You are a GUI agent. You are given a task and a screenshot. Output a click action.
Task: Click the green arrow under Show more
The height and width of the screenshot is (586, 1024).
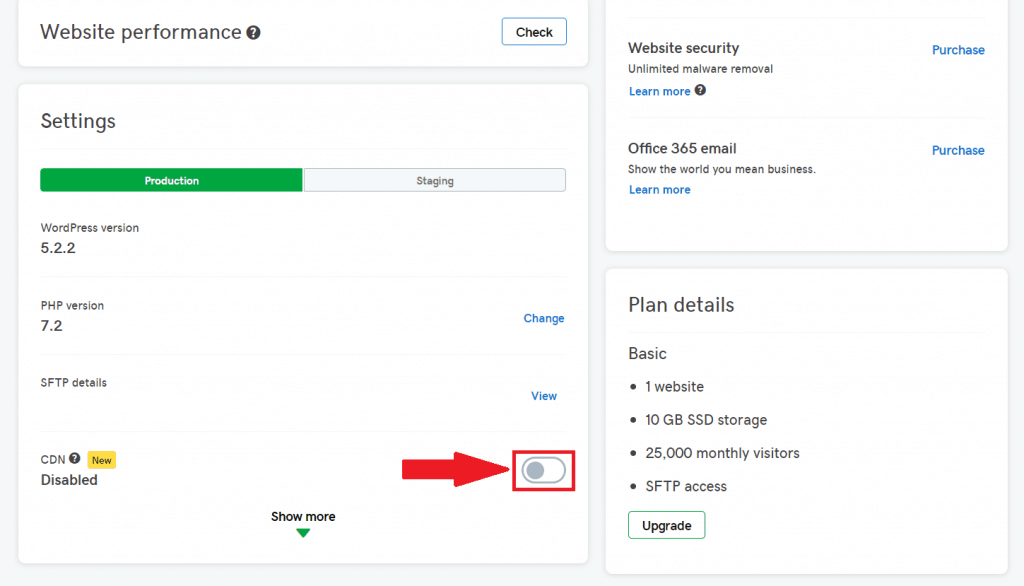tap(302, 532)
